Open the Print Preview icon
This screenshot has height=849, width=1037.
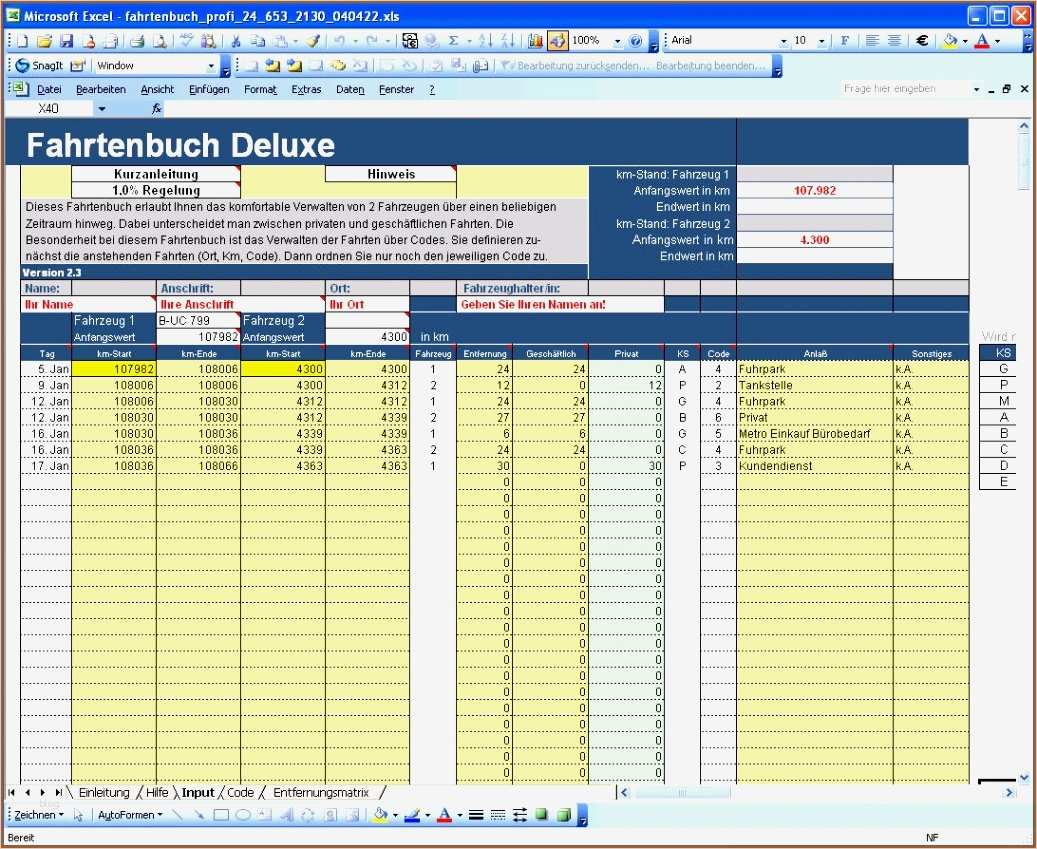(x=160, y=41)
